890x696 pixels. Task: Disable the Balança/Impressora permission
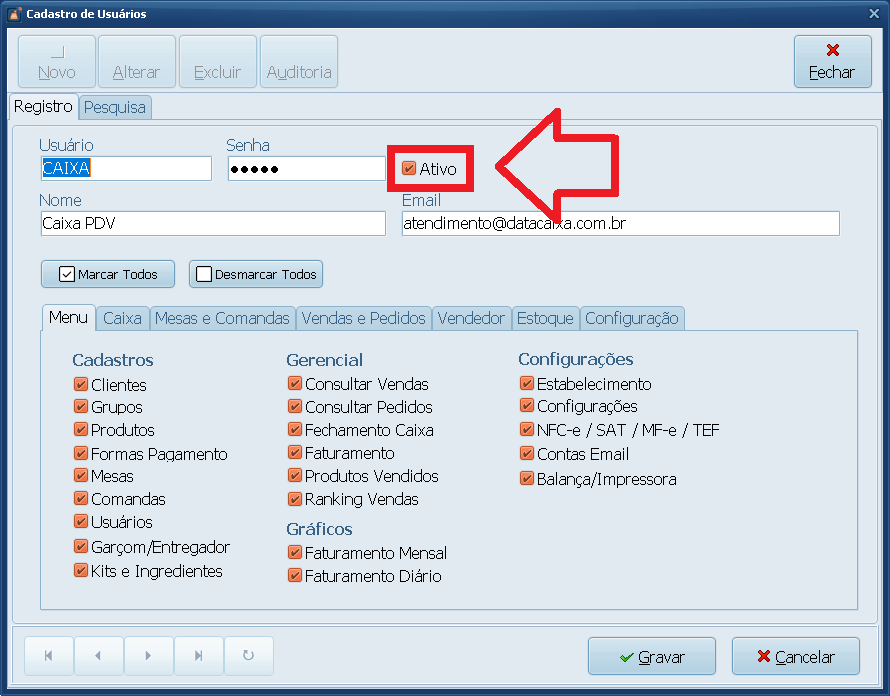click(527, 479)
